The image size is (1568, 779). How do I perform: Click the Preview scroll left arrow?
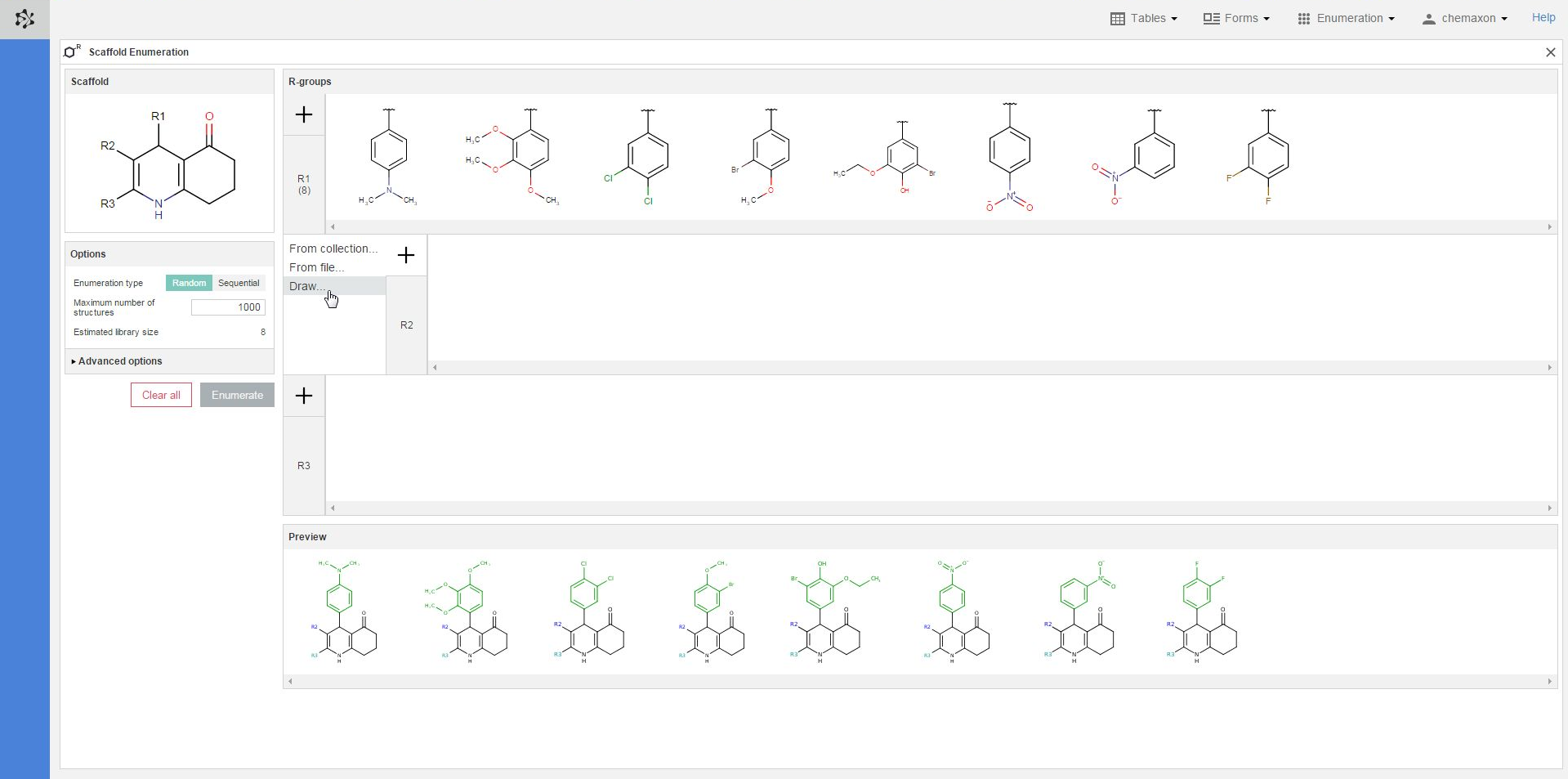coord(290,682)
